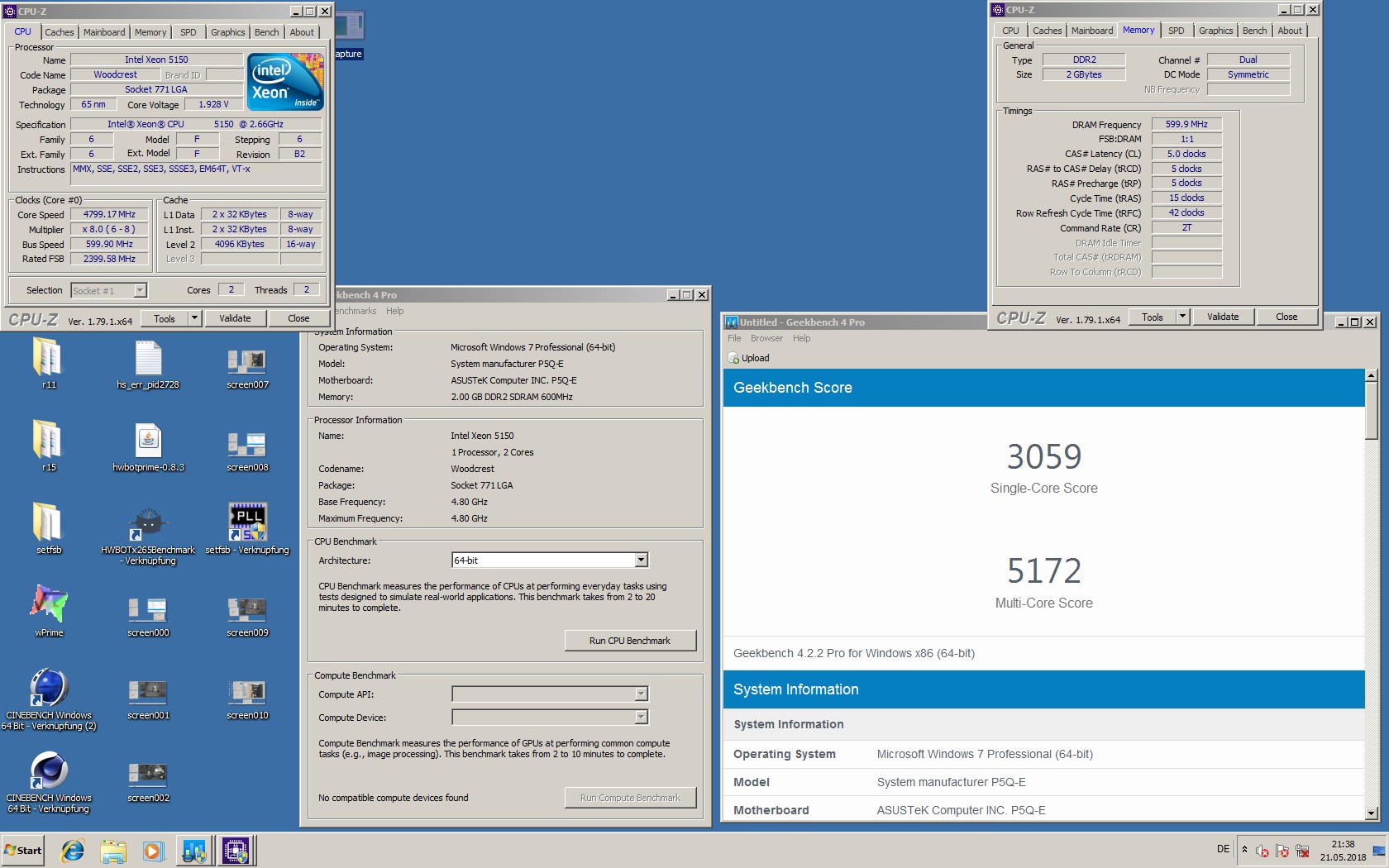This screenshot has height=868, width=1389.
Task: Click Geekbench results scrollbar down arrow
Action: pos(1372,813)
